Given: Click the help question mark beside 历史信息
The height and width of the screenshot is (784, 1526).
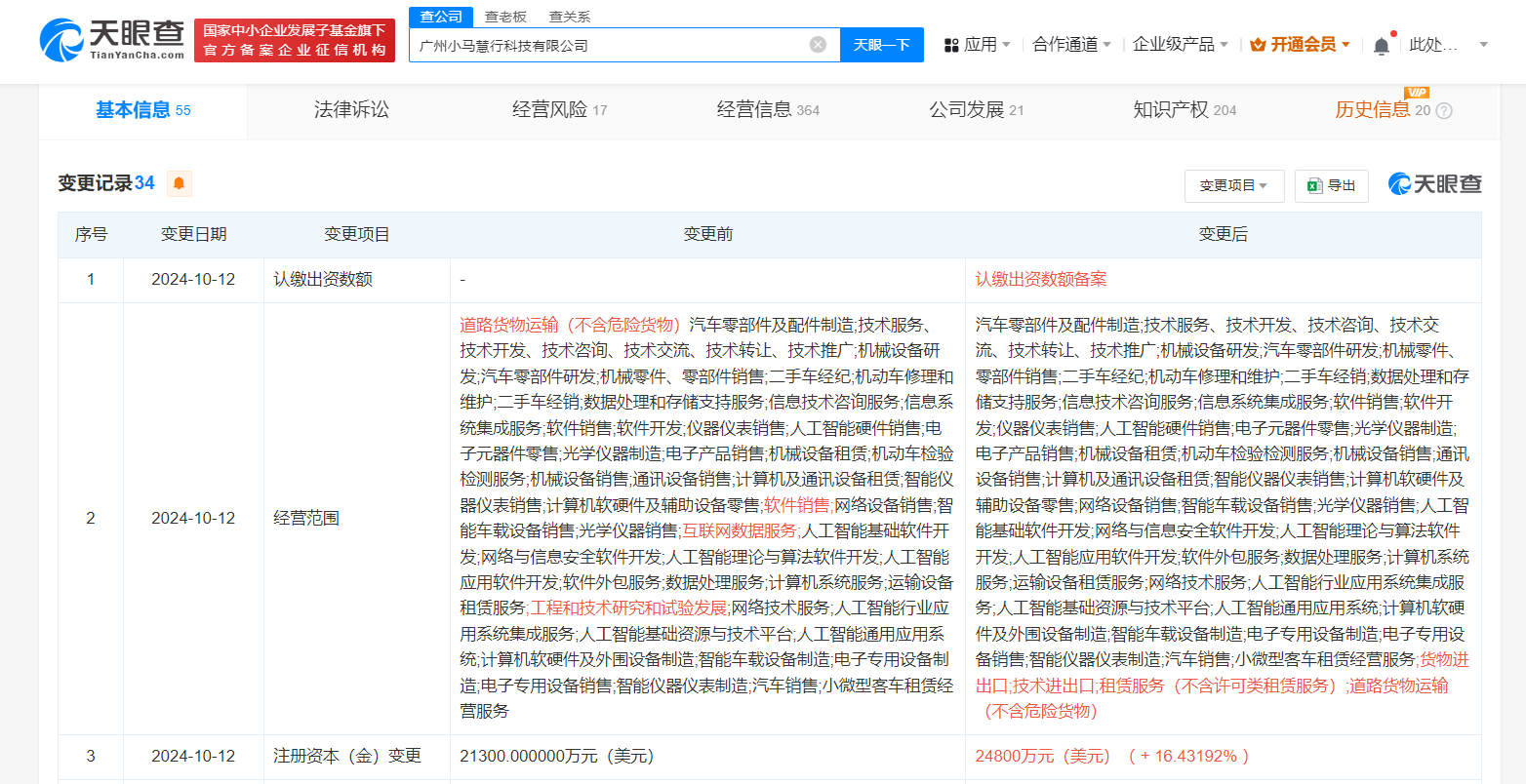Looking at the screenshot, I should 1444,111.
